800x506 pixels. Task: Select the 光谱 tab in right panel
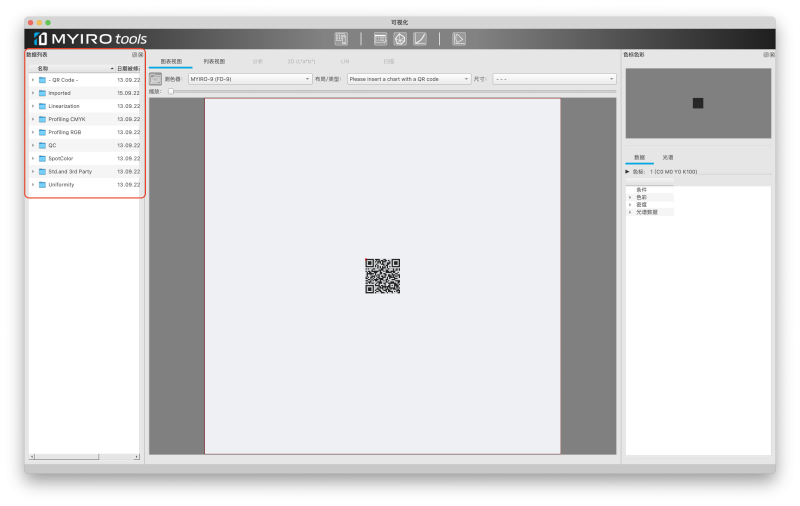(x=668, y=157)
